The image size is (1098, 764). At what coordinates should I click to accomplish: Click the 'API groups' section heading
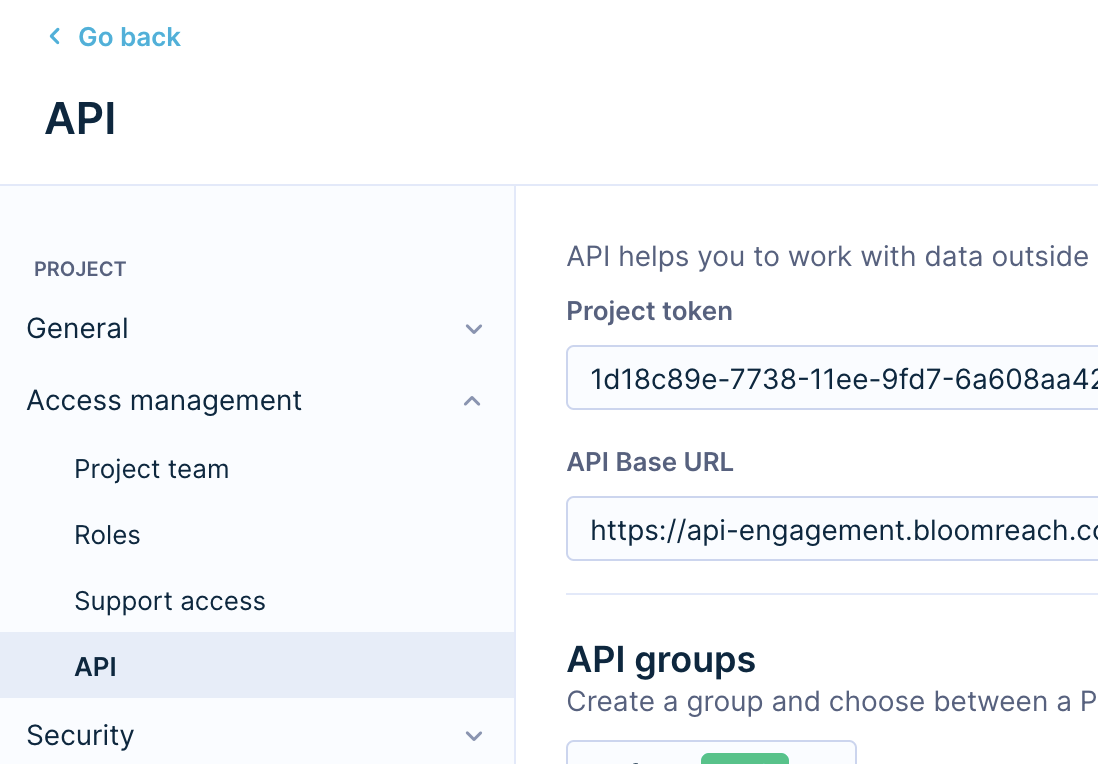(661, 660)
